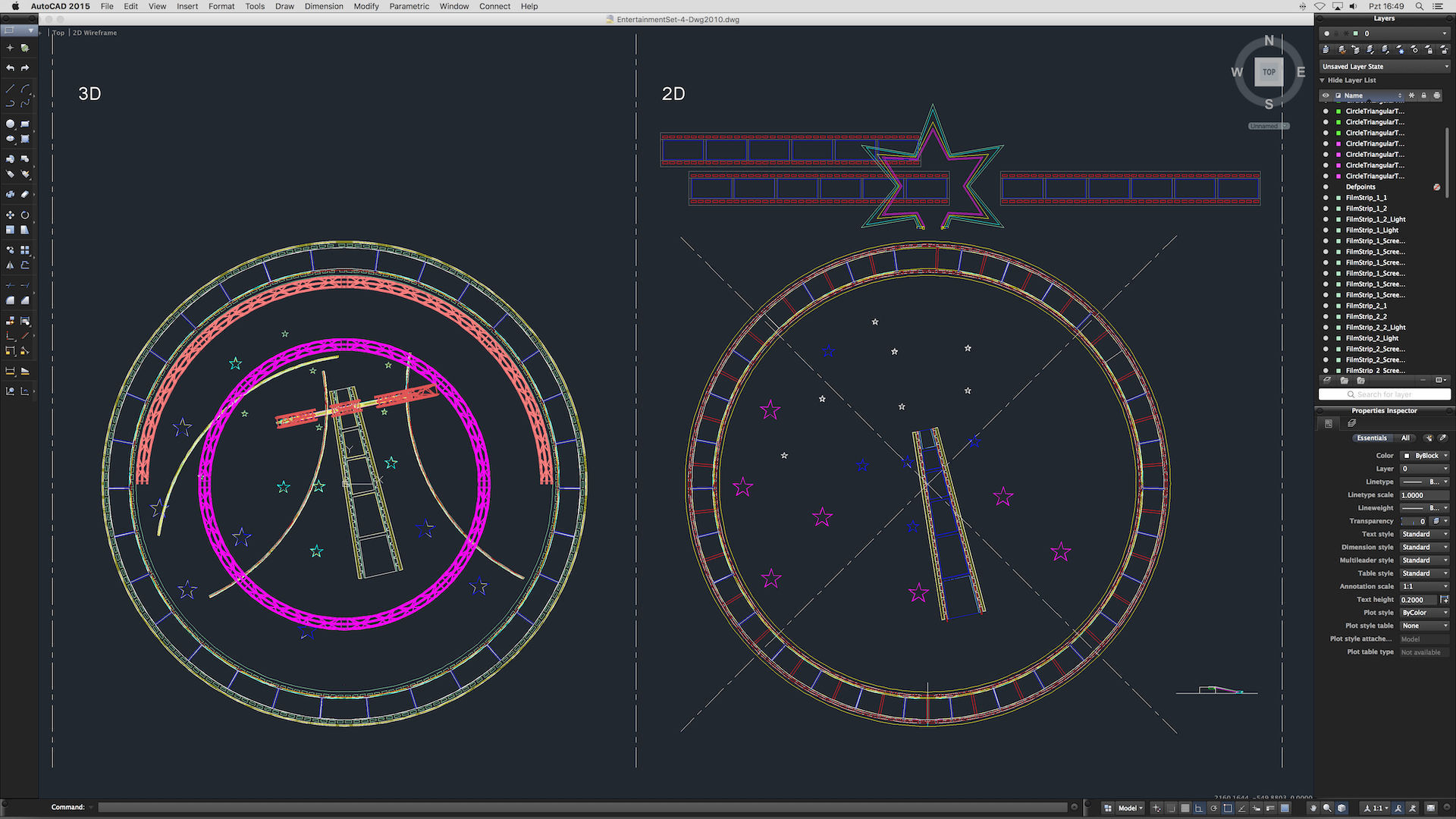Click the All properties button
This screenshot has width=1456, height=819.
[1405, 438]
